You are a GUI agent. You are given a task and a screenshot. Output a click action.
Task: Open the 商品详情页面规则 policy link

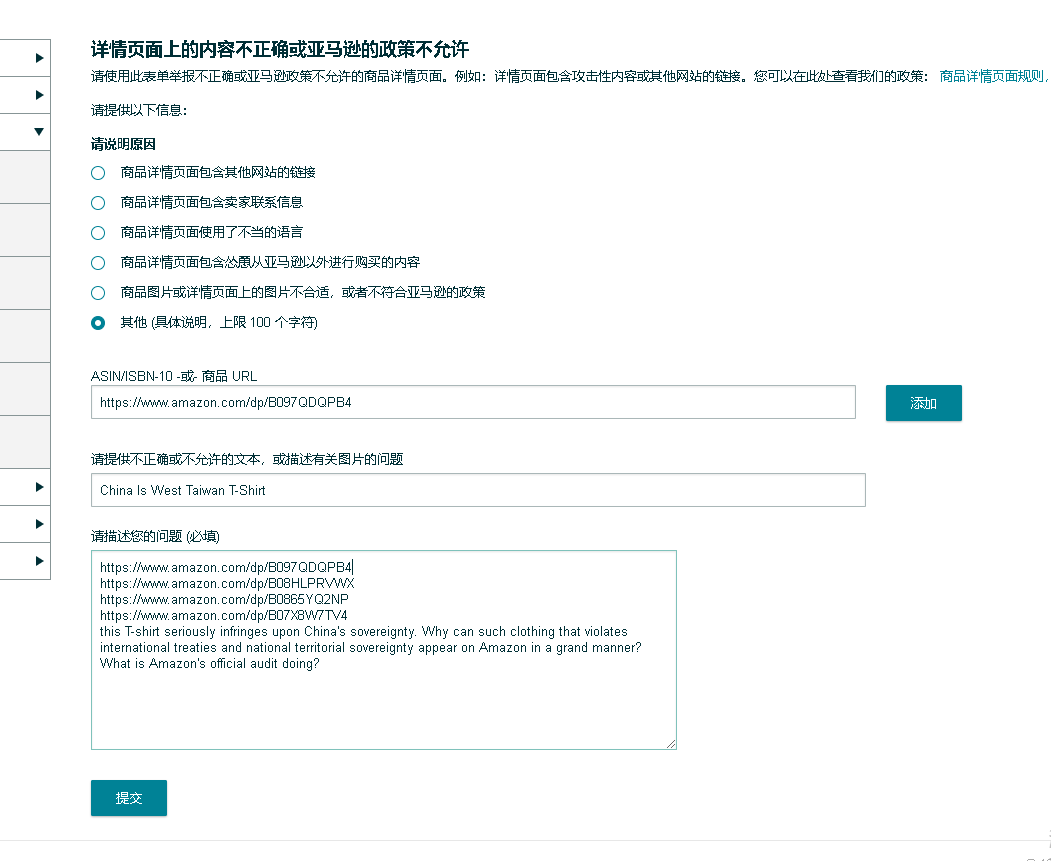point(995,76)
